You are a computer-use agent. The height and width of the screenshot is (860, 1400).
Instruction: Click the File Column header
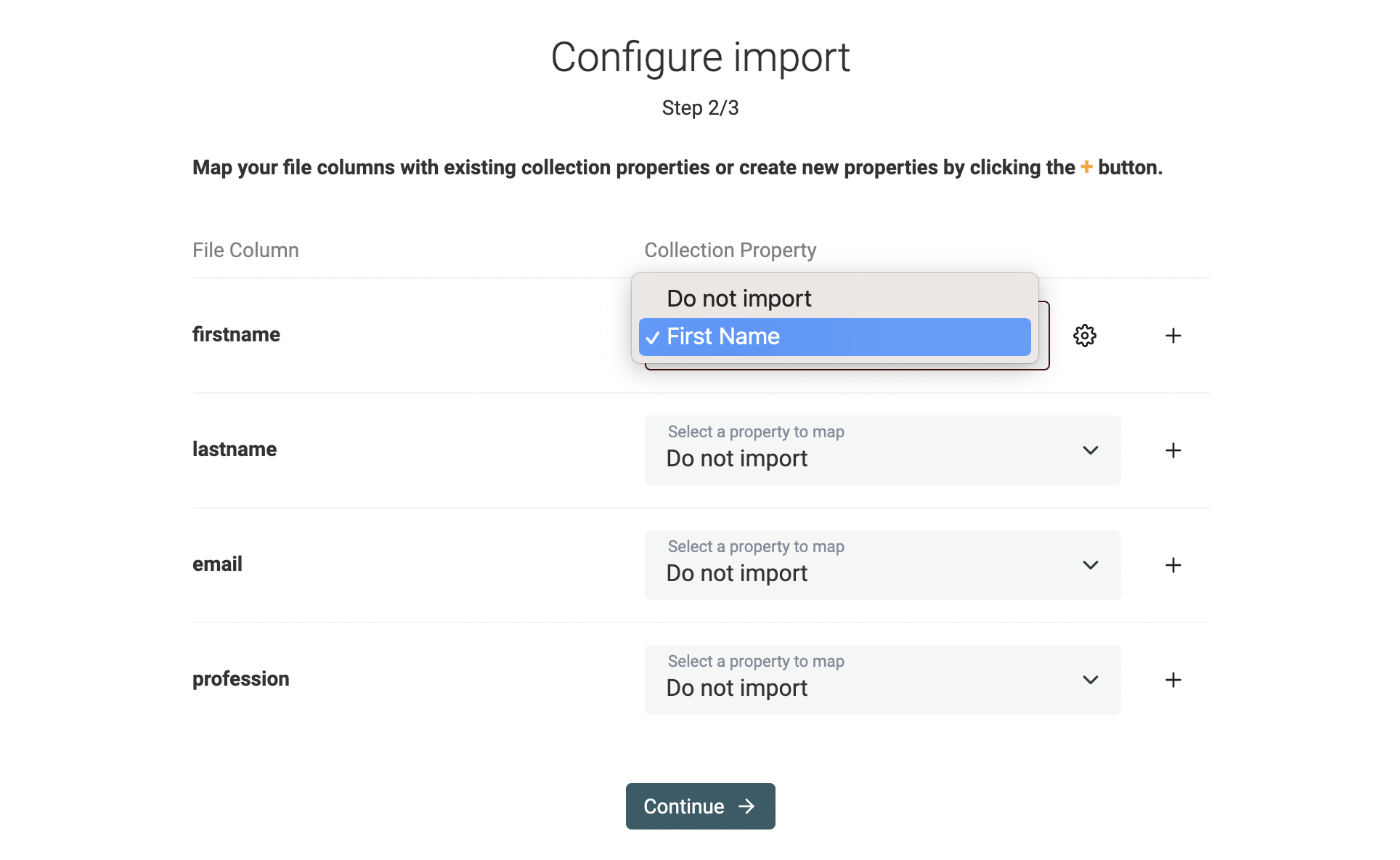[x=245, y=251]
